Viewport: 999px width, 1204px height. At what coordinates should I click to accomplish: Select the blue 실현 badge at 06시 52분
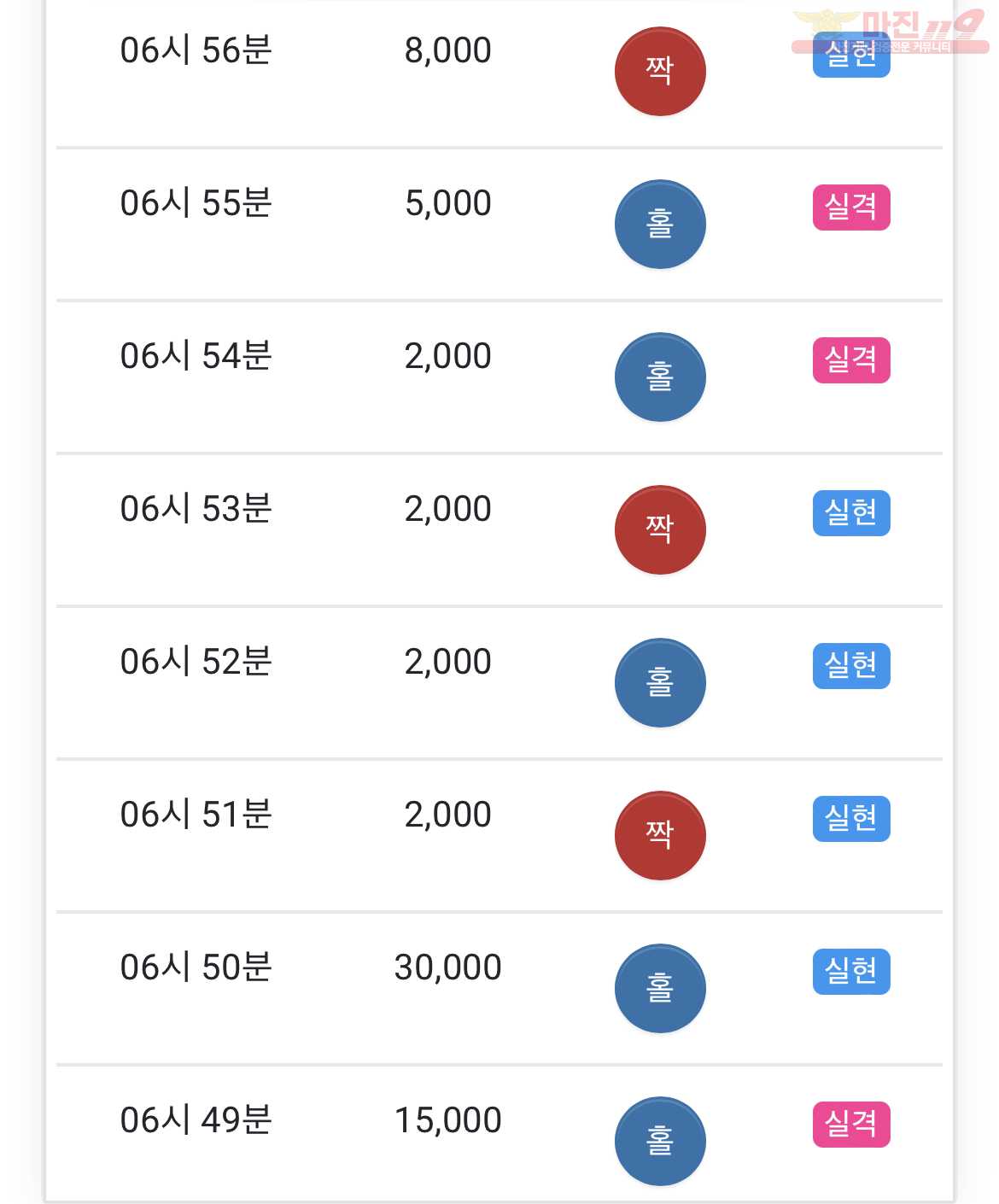tap(851, 666)
